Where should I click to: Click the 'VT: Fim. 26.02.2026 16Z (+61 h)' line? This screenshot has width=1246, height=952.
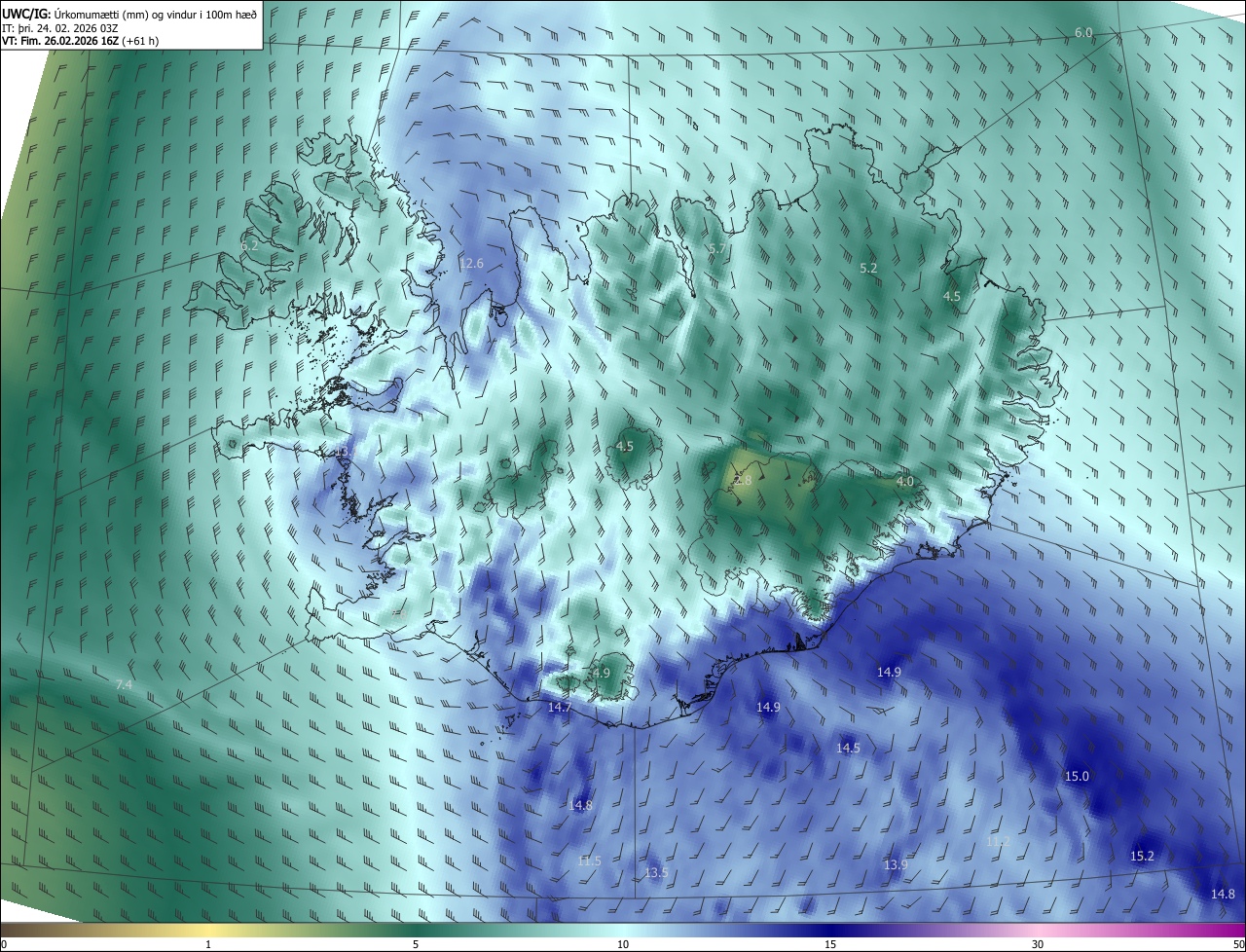click(x=81, y=41)
